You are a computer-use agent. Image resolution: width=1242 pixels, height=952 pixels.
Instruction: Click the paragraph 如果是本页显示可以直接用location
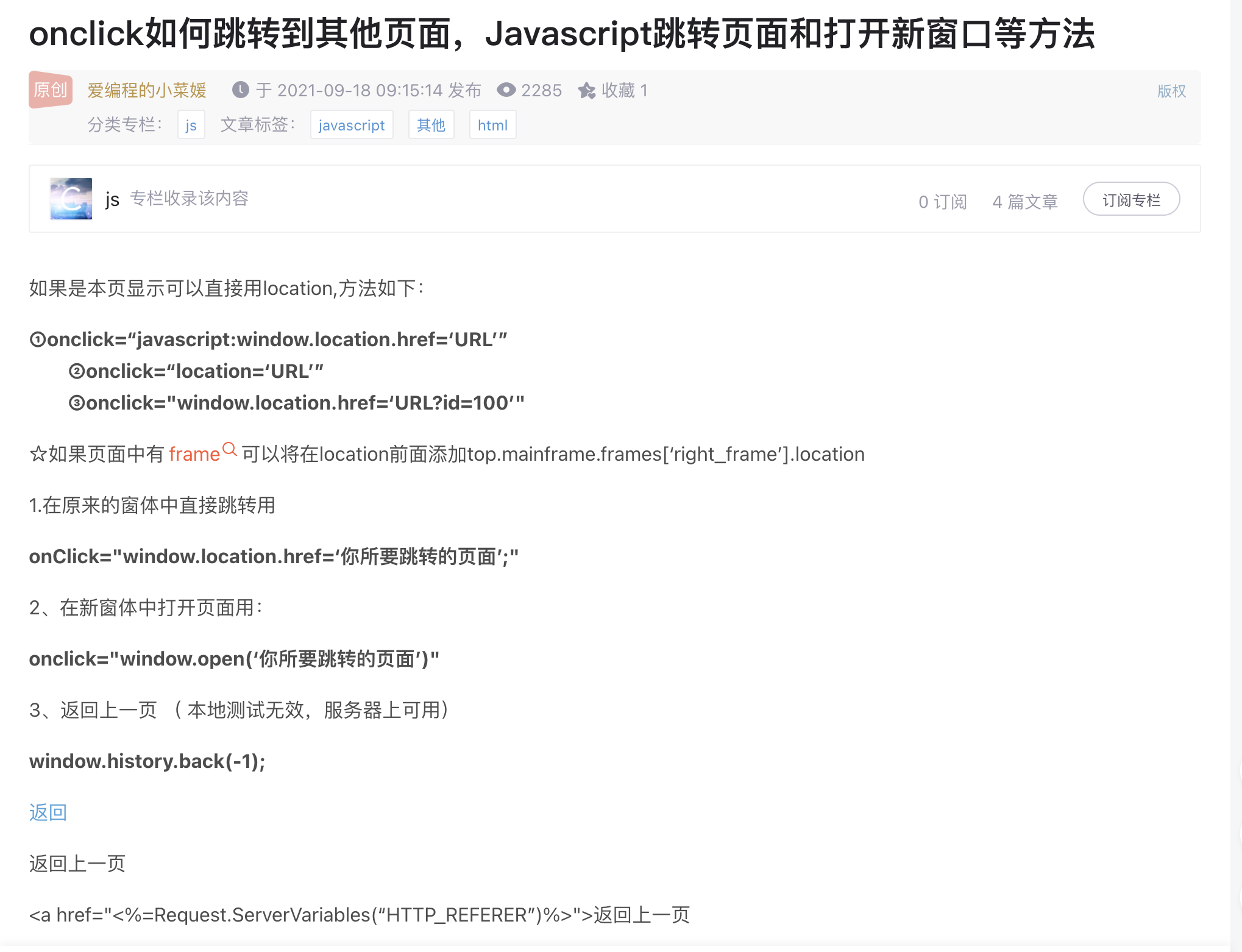pos(227,288)
